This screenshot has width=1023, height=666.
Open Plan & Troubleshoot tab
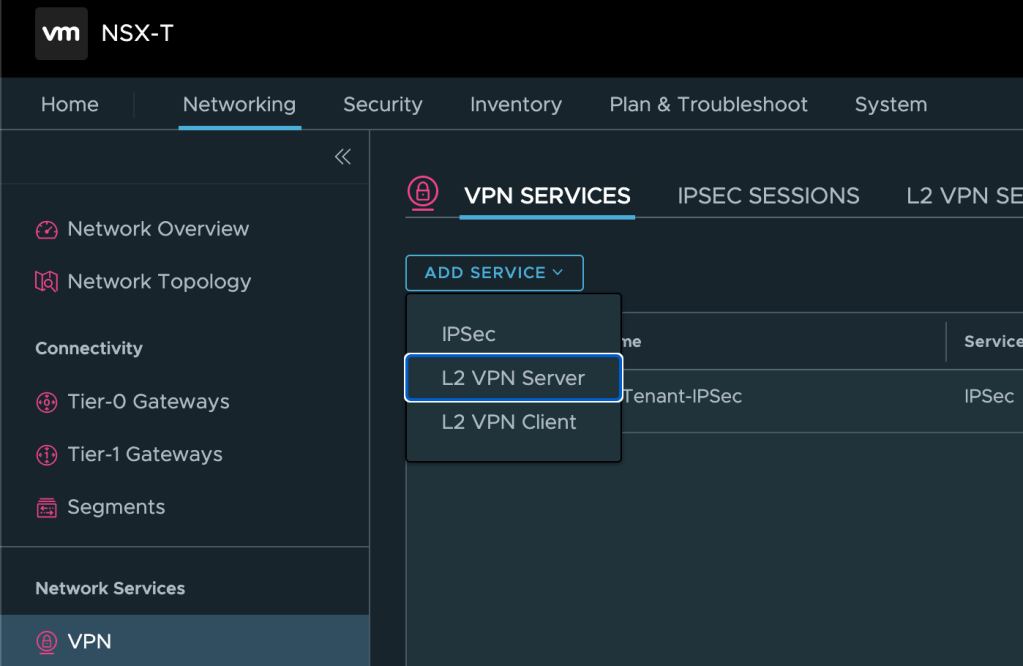[x=708, y=105]
